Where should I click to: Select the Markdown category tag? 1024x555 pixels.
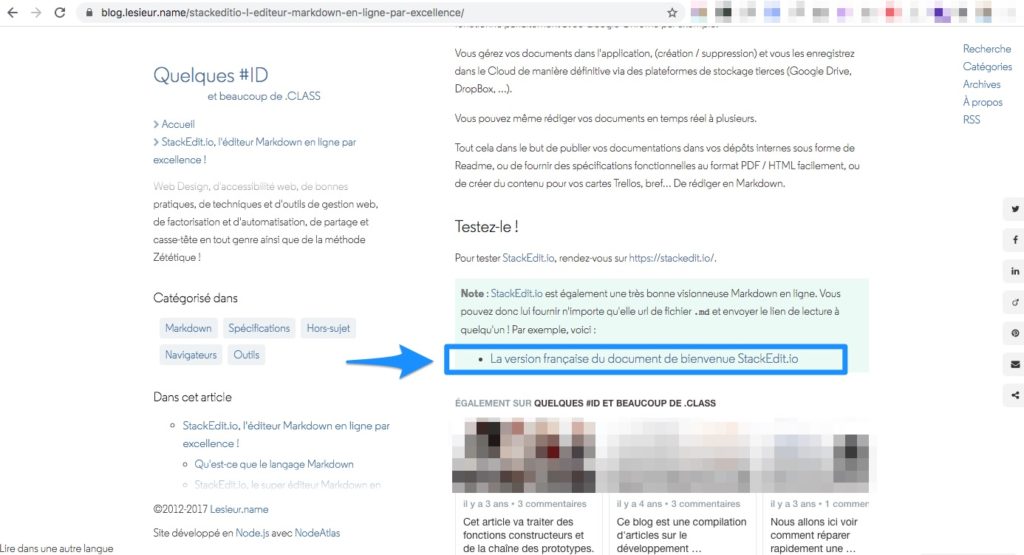tap(188, 328)
